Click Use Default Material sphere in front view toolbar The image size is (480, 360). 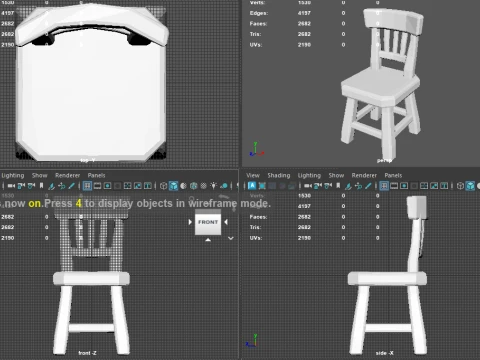click(x=183, y=186)
